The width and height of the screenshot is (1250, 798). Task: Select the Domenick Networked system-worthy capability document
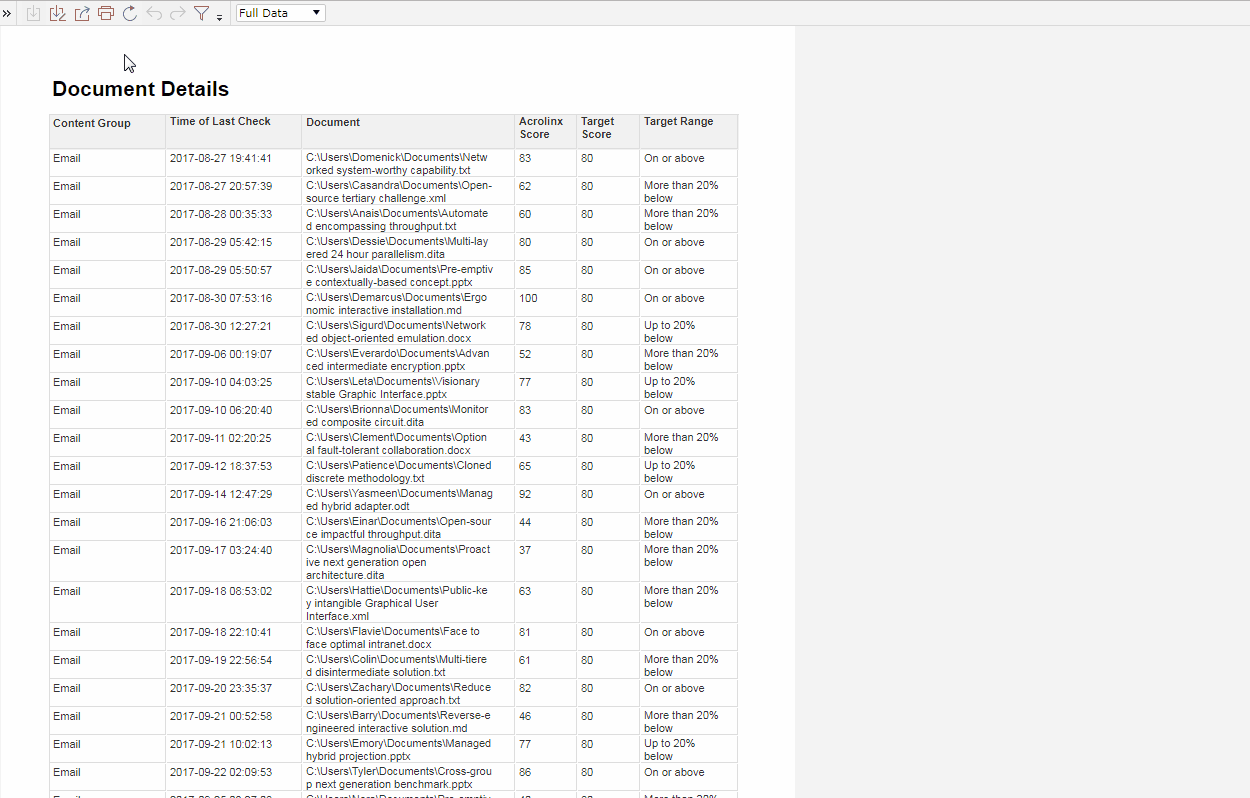(x=398, y=164)
